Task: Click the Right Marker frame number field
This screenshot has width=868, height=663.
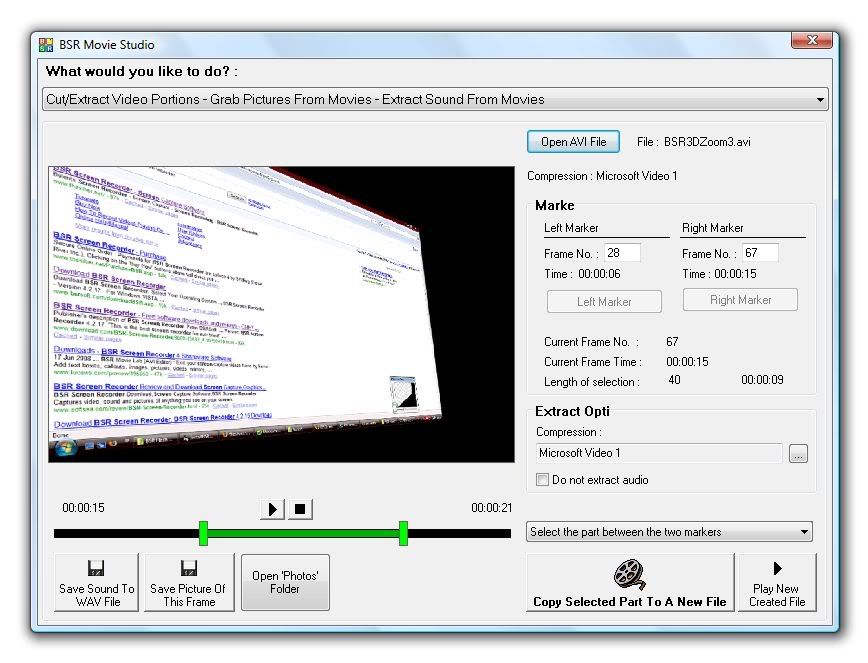Action: (x=760, y=253)
